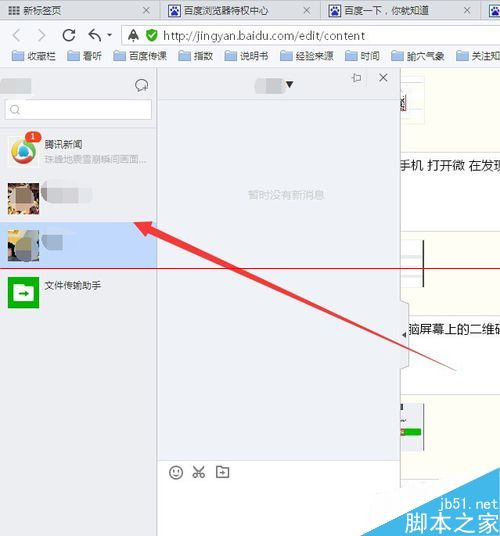This screenshot has width=500, height=536.
Task: Click the 腾讯新闻 avatar with unread badge
Action: [x=23, y=152]
